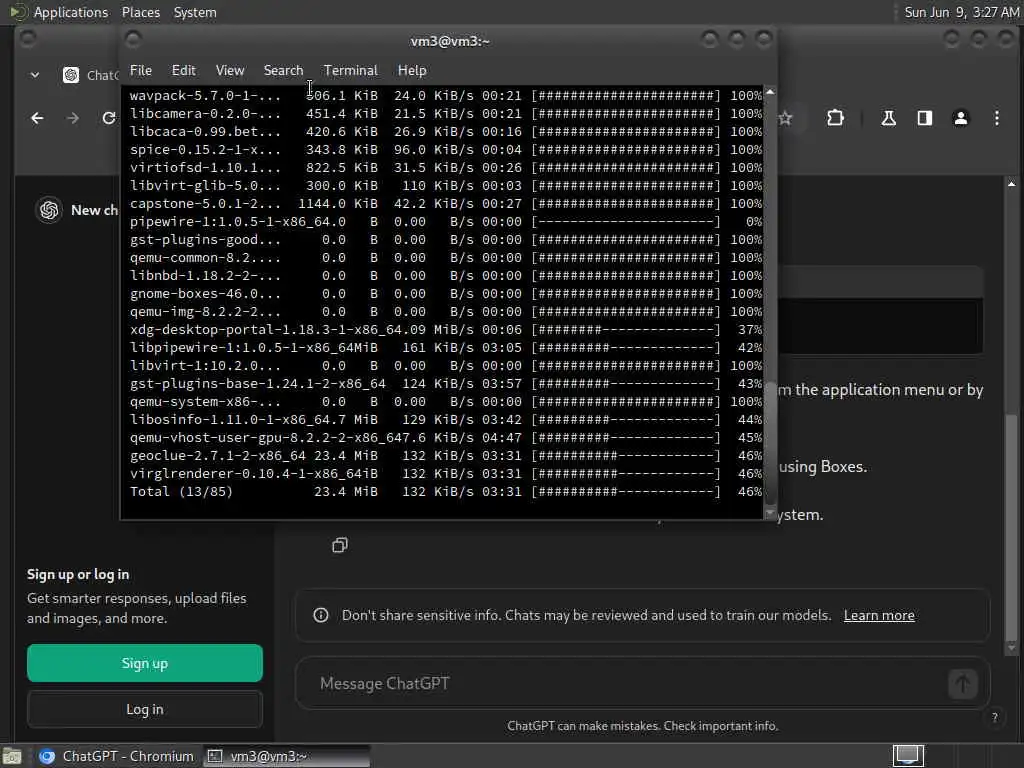Click terminal scrollbar up arrow
Screen dimensions: 1024x768
point(770,92)
